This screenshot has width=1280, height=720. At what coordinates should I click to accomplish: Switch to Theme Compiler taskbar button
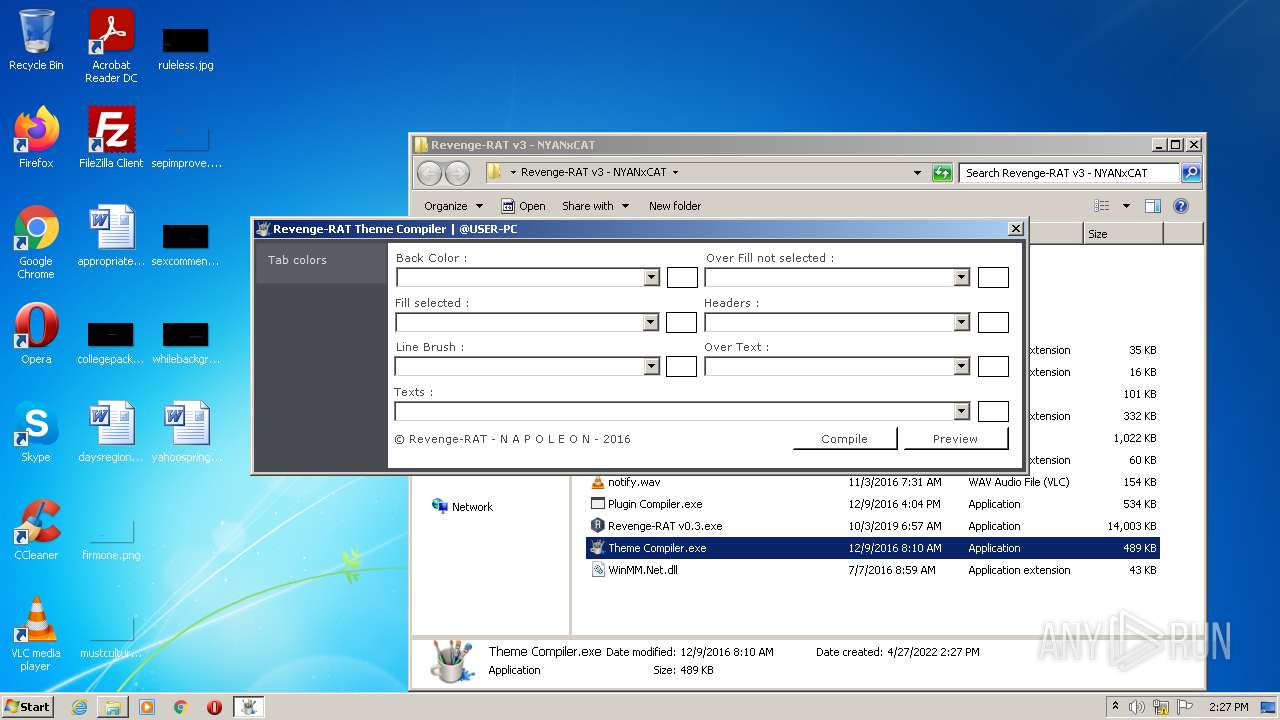(x=248, y=707)
